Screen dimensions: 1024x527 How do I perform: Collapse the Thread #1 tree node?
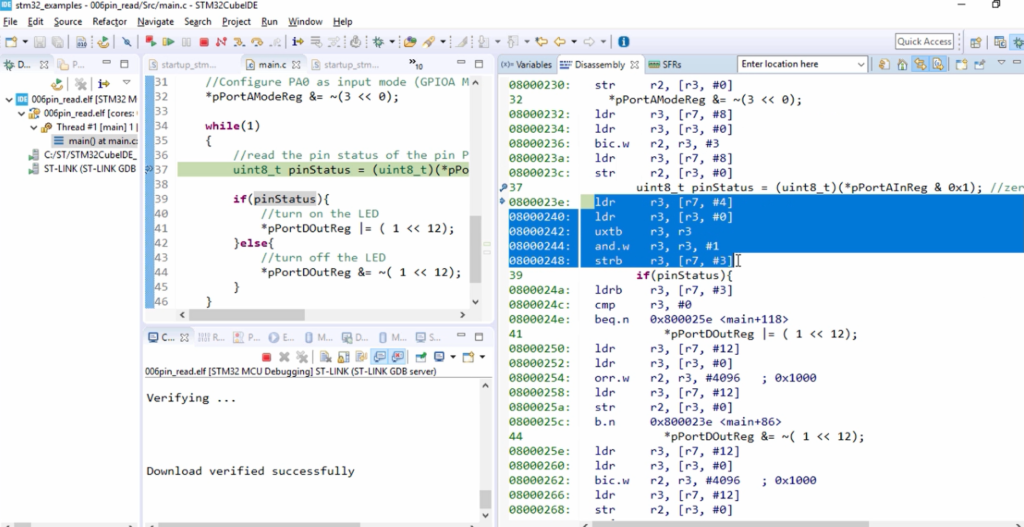33,127
